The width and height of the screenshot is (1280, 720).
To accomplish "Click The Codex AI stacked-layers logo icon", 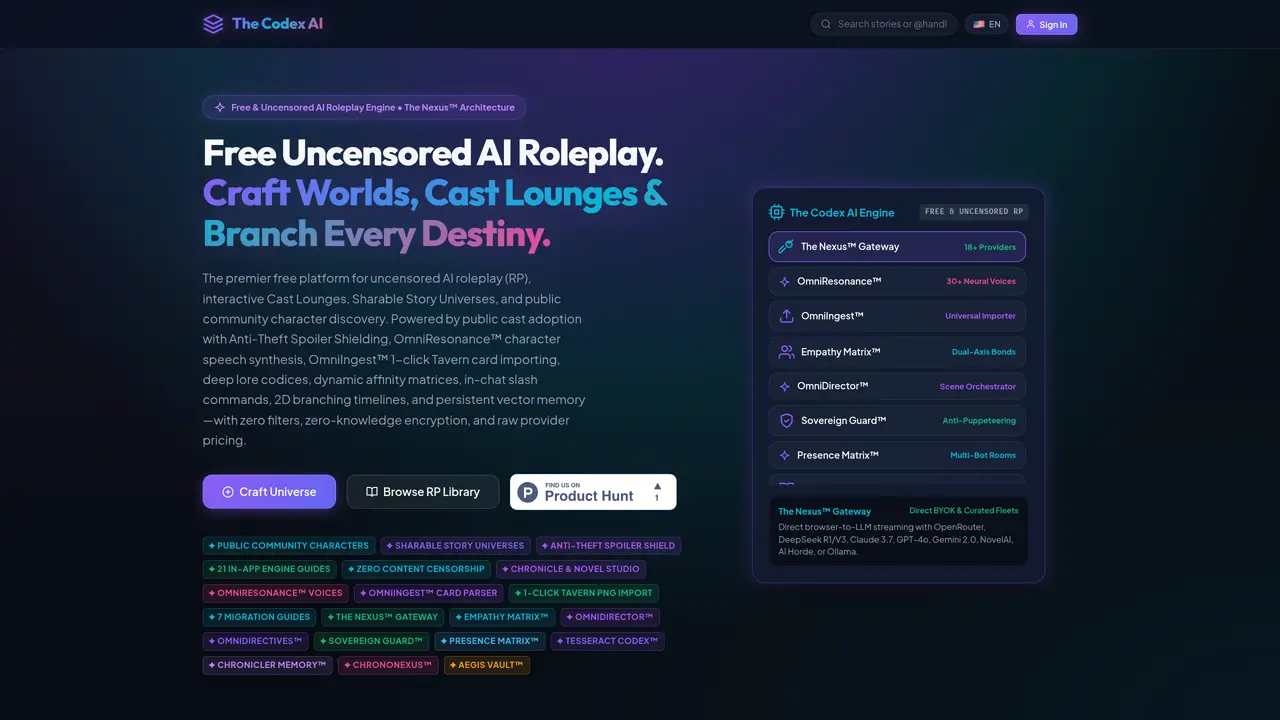I will [213, 24].
